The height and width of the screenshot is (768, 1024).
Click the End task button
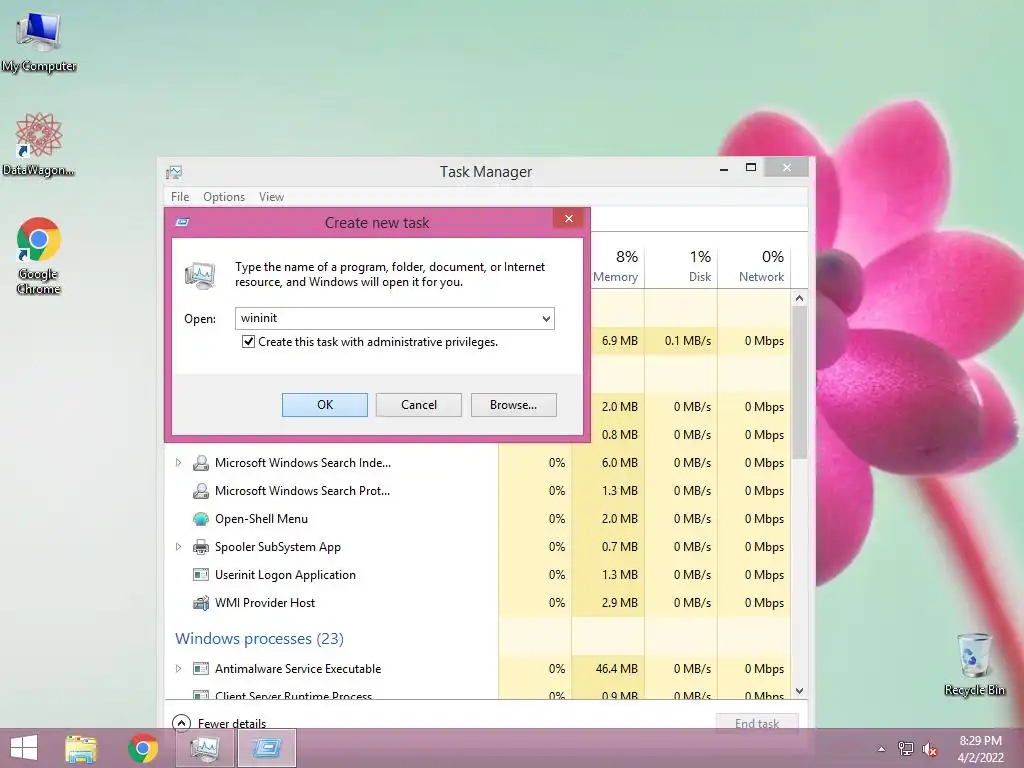pyautogui.click(x=757, y=723)
